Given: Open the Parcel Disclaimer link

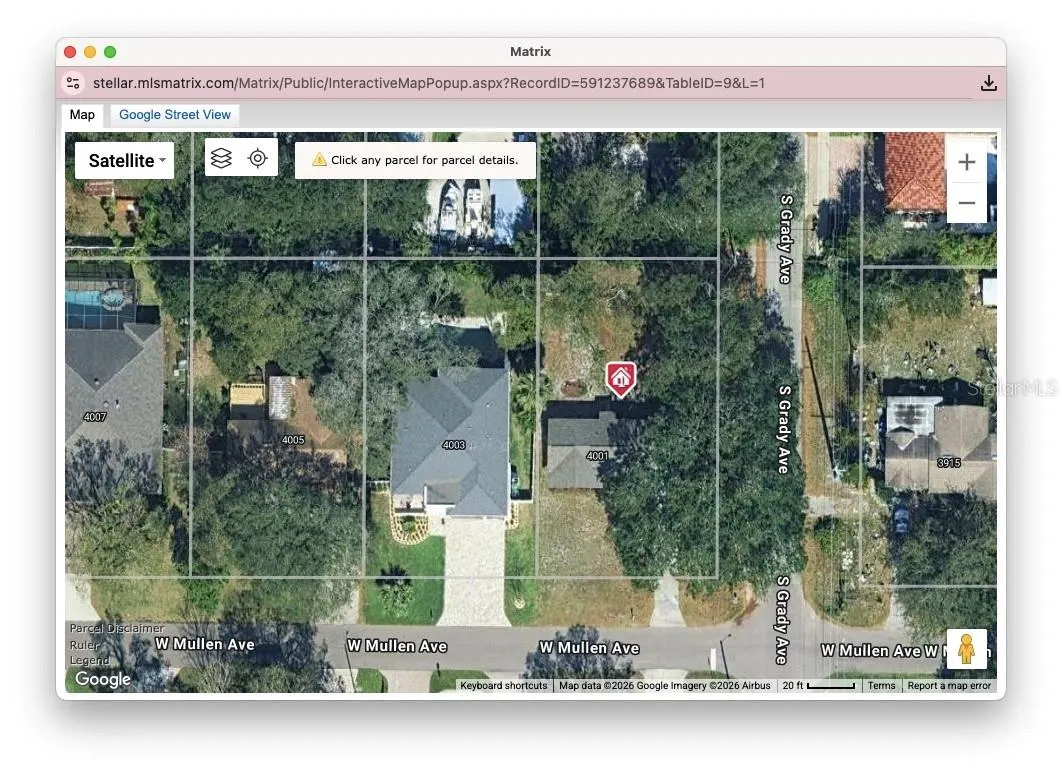Looking at the screenshot, I should 116,628.
